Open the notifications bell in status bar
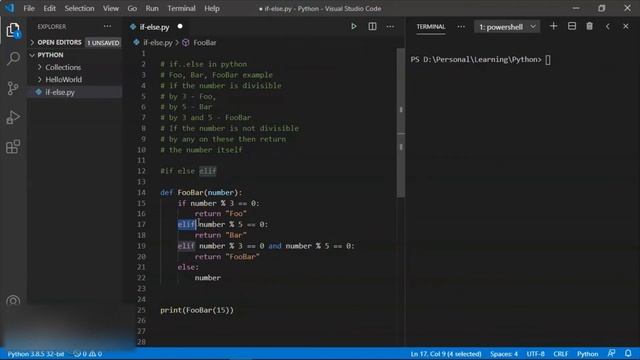Image resolution: width=640 pixels, height=360 pixels. [x=628, y=353]
